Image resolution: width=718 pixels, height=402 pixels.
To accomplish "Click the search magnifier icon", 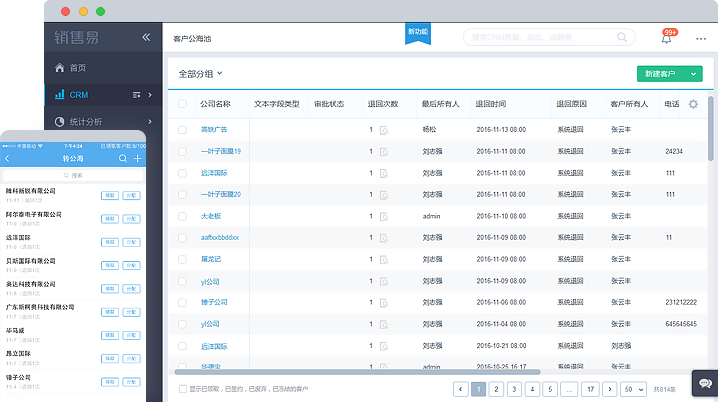I will [622, 37].
